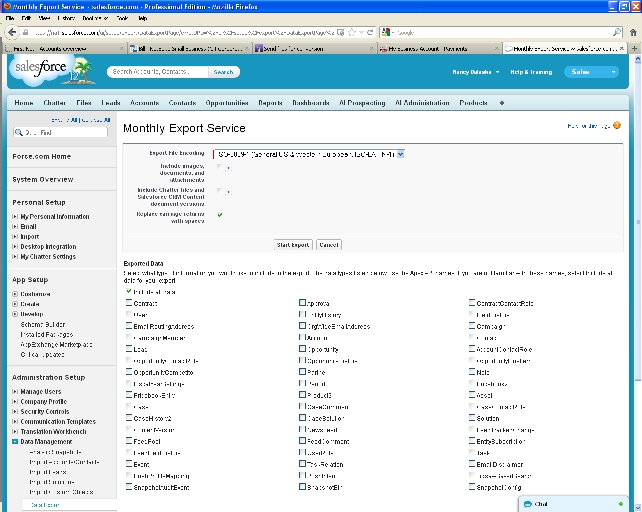Screen dimensions: 642x512
Task: Open the Chatter tab
Action: click(x=54, y=103)
